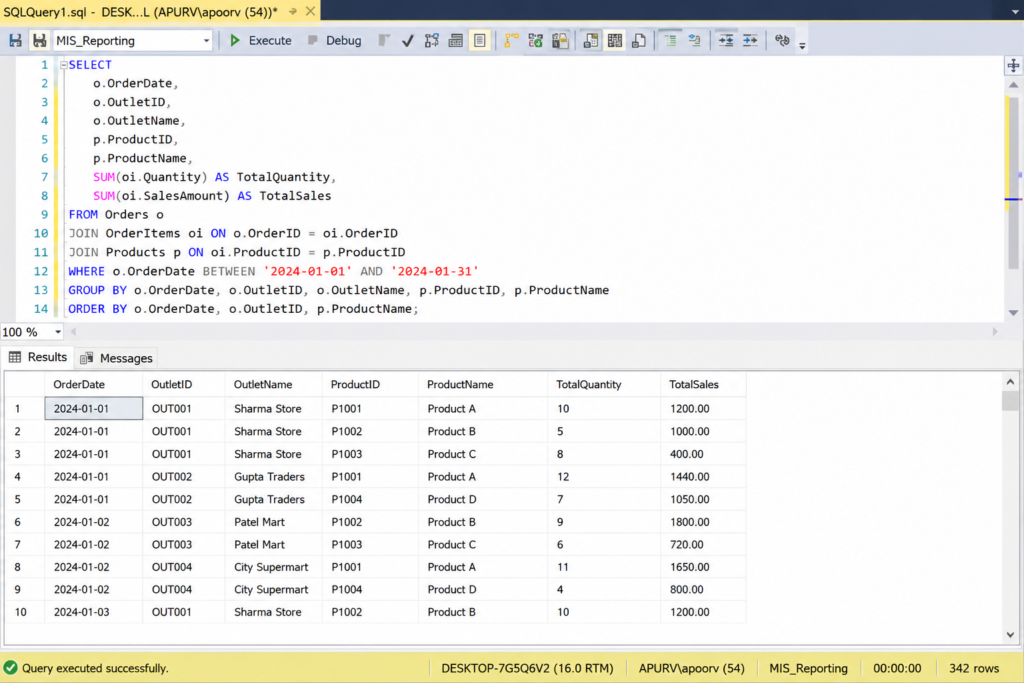This screenshot has width=1024, height=683.
Task: Click the OutletName column header
Action: click(x=273, y=385)
